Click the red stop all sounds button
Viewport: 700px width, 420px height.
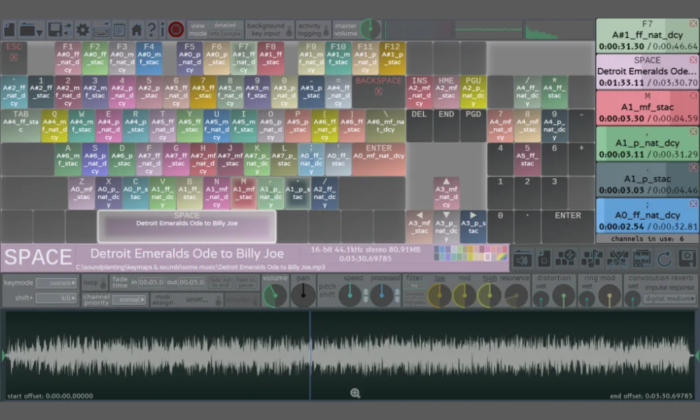[x=176, y=30]
